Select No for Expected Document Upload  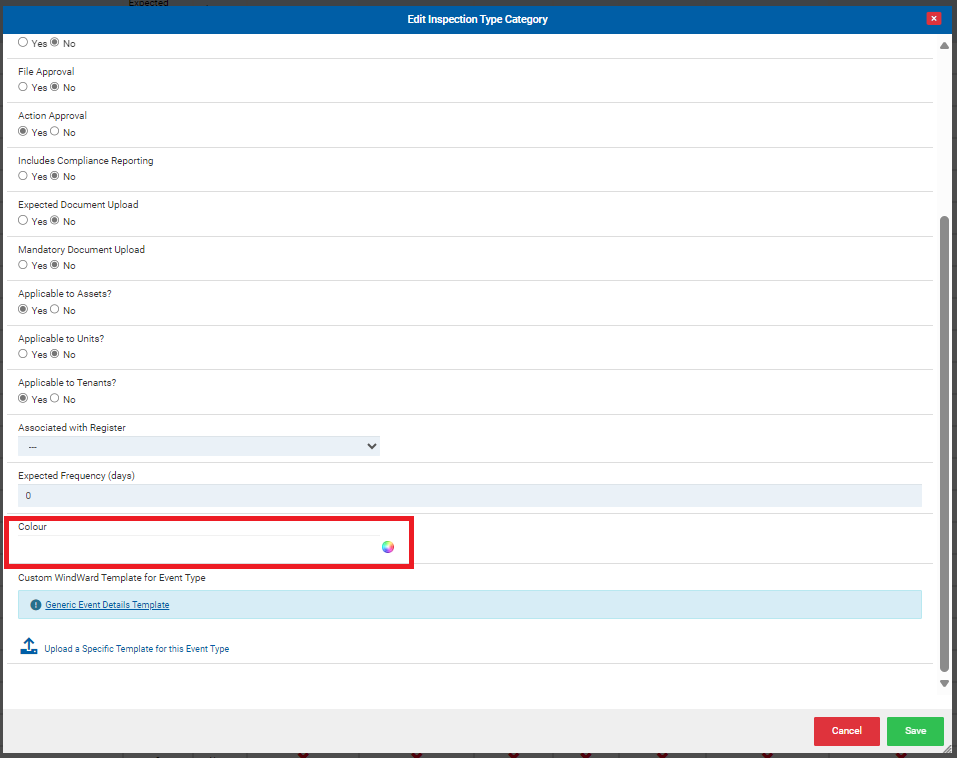(x=55, y=220)
